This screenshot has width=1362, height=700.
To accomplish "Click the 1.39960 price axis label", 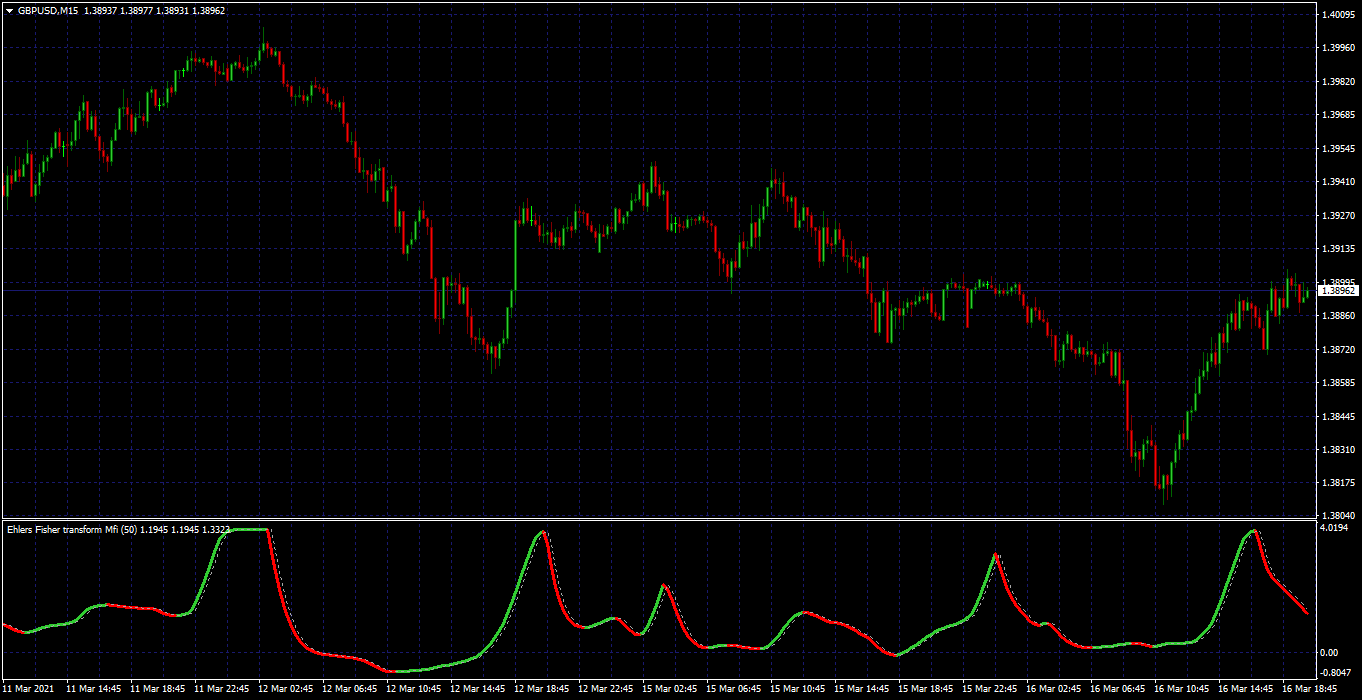I will (1338, 48).
